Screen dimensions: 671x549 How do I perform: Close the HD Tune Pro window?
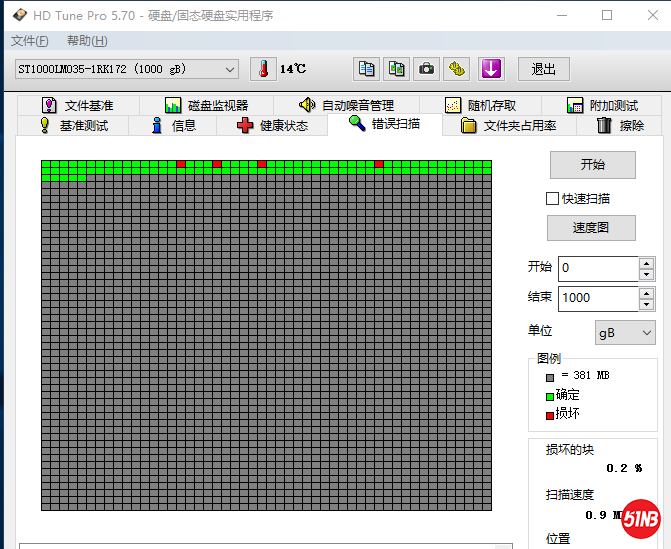(x=653, y=15)
